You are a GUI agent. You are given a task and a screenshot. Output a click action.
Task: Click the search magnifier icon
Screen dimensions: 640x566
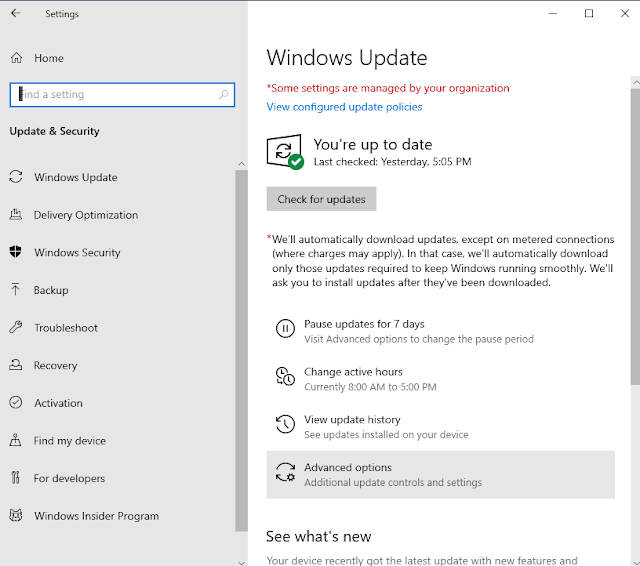(x=223, y=95)
